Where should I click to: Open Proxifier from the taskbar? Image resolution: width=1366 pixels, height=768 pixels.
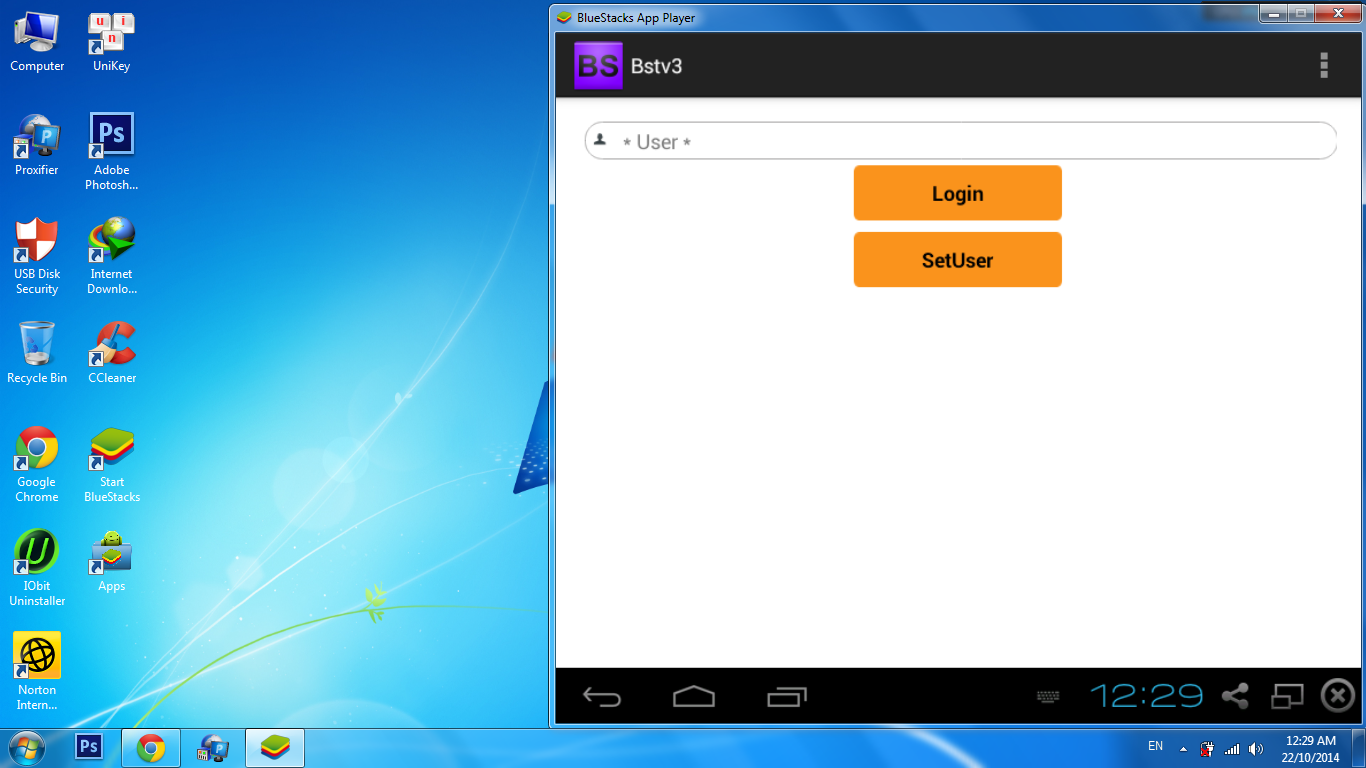tap(213, 748)
